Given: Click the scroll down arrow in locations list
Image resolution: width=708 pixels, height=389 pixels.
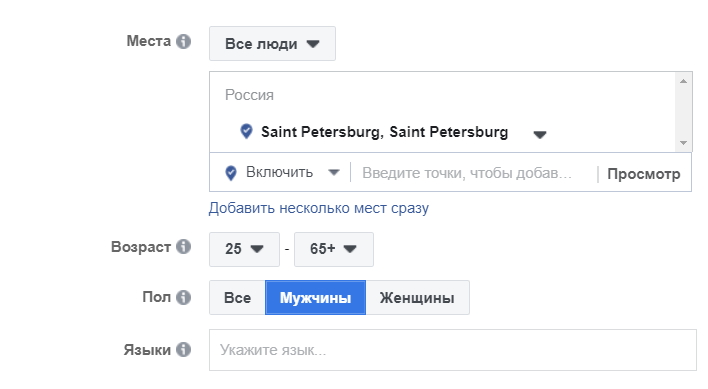Looking at the screenshot, I should tap(683, 143).
